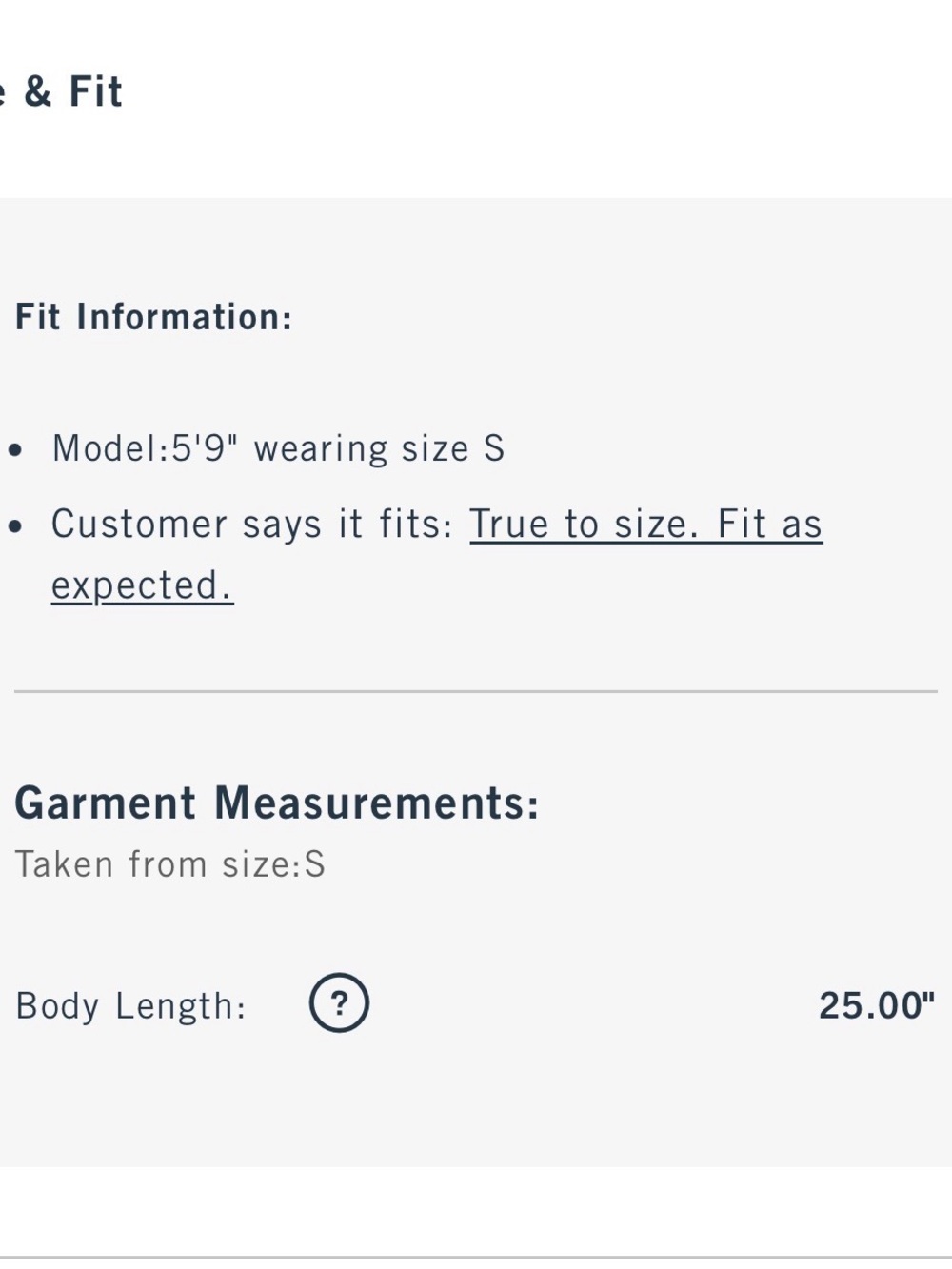Viewport: 952px width, 1269px height.
Task: Click the letter S after "wearing size"
Action: pyautogui.click(x=494, y=447)
